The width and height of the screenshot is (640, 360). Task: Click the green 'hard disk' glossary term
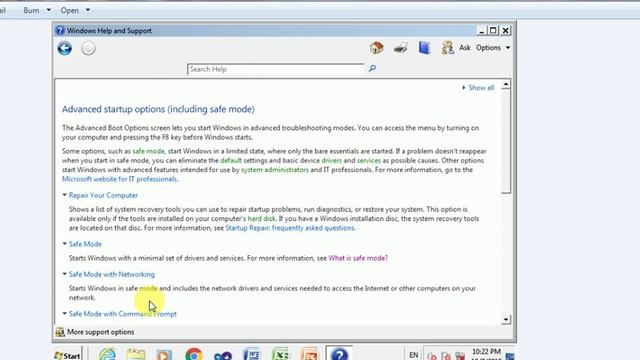coord(261,219)
